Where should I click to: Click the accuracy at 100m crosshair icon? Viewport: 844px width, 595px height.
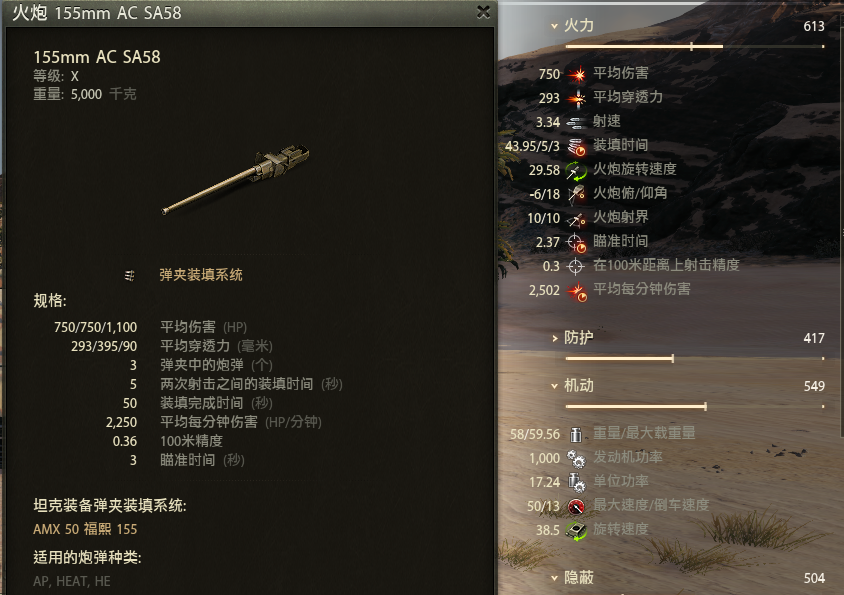(x=576, y=266)
